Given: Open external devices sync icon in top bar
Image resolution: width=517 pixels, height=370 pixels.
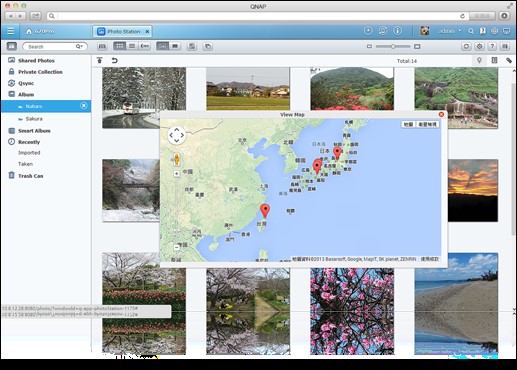Looking at the screenshot, I should 383,31.
